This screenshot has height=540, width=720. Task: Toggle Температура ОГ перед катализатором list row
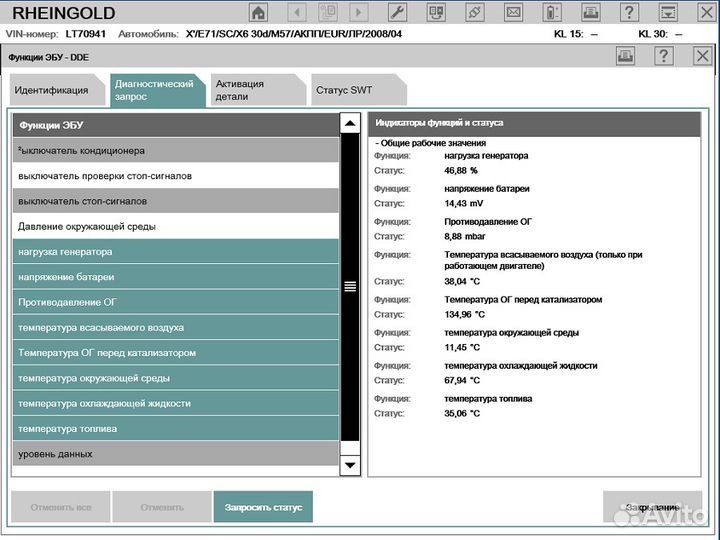click(176, 353)
